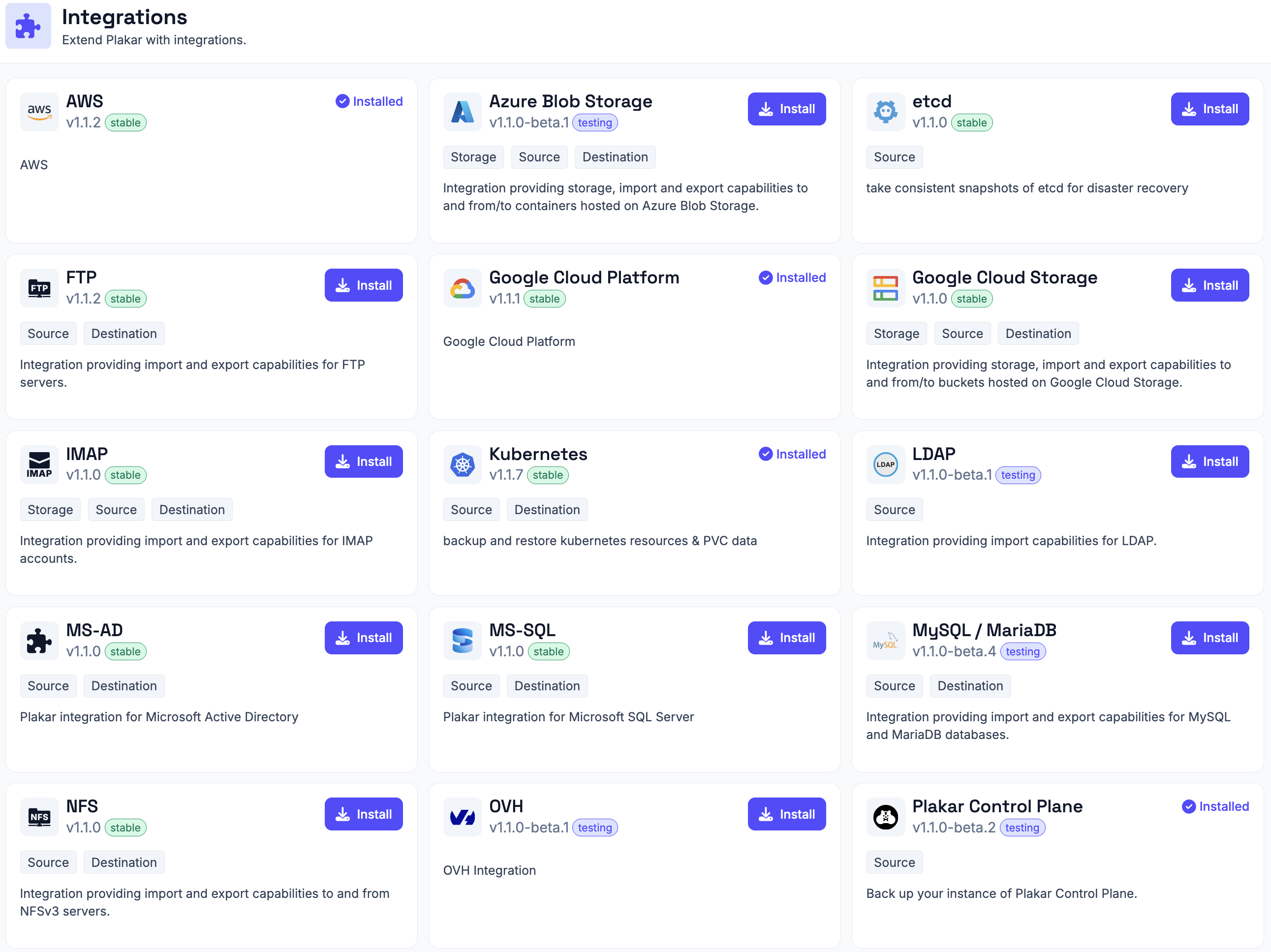
Task: Click the Installed checkmark on Kubernetes card
Action: (765, 454)
